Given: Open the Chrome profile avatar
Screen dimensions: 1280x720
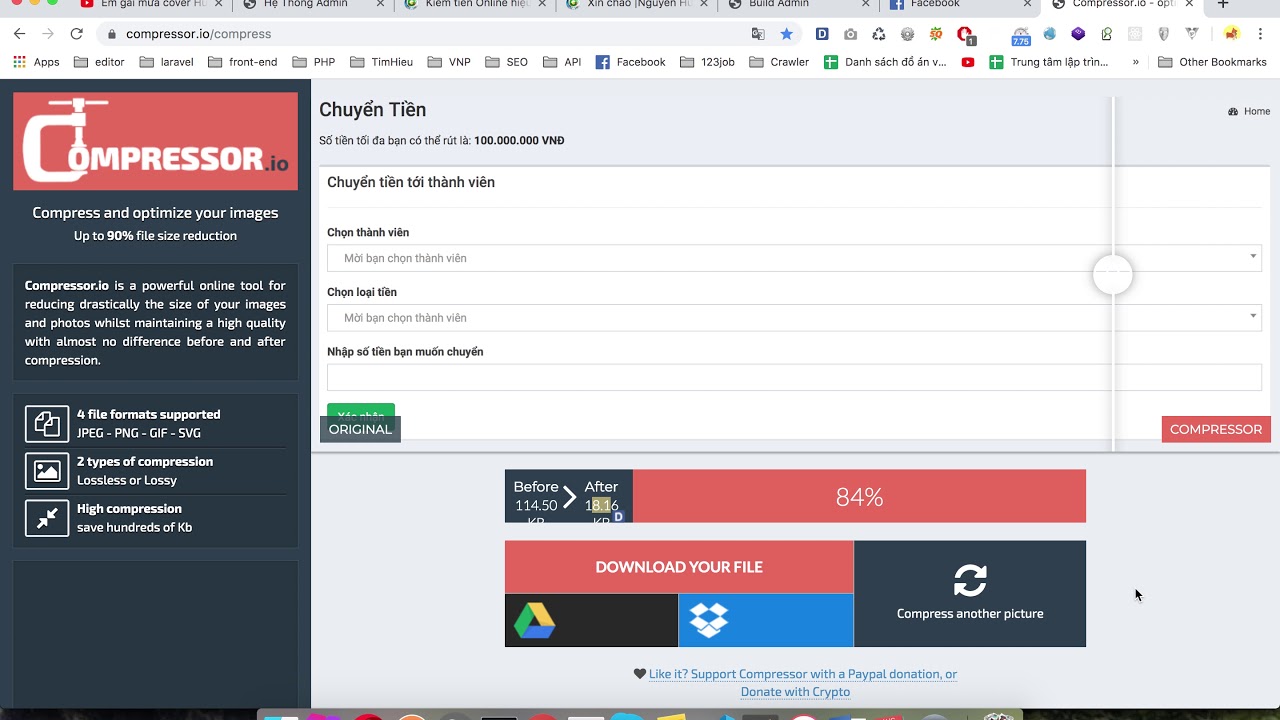Looking at the screenshot, I should 1232,34.
